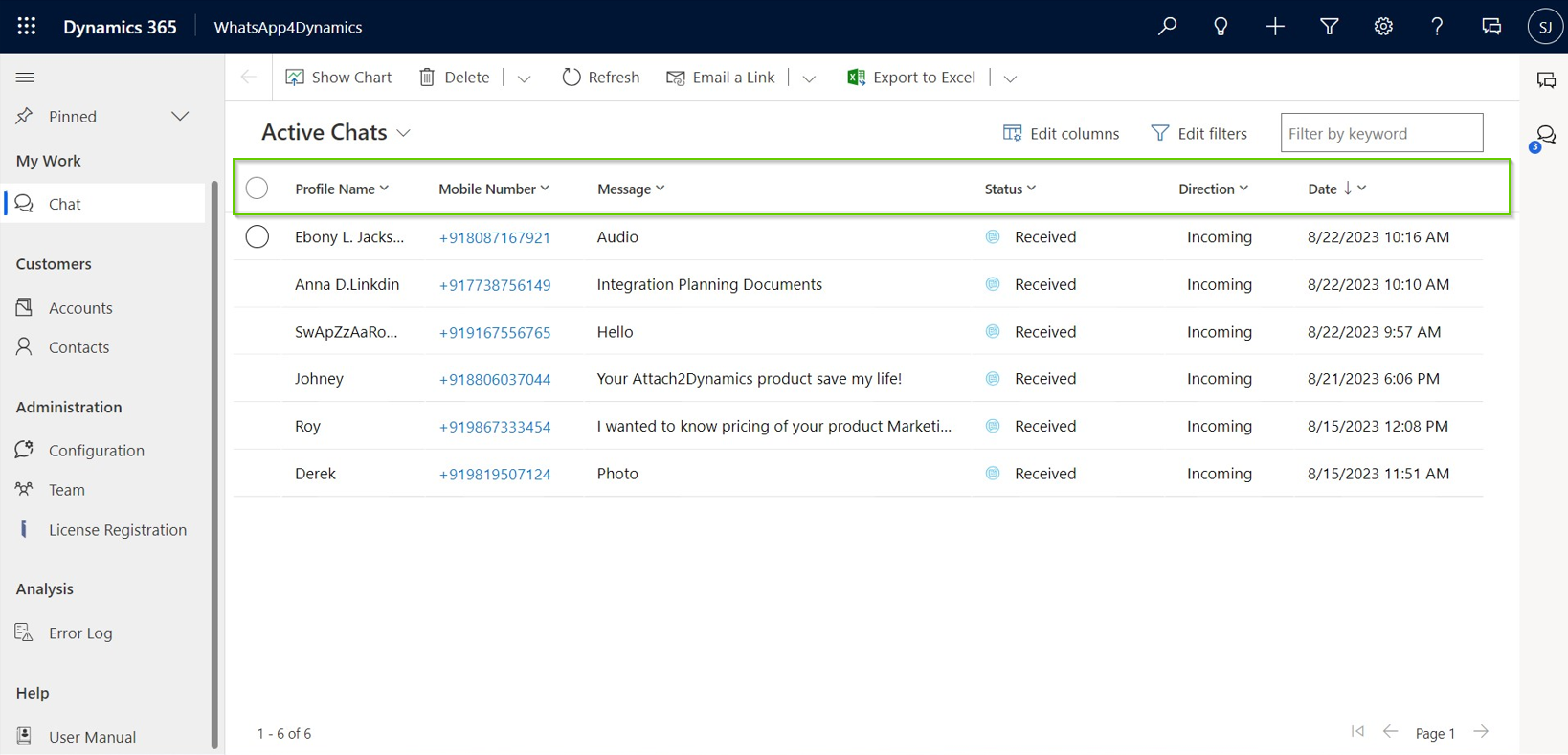This screenshot has width=1568, height=755.
Task: Click the sidebar vertical scrollbar
Action: [214, 465]
